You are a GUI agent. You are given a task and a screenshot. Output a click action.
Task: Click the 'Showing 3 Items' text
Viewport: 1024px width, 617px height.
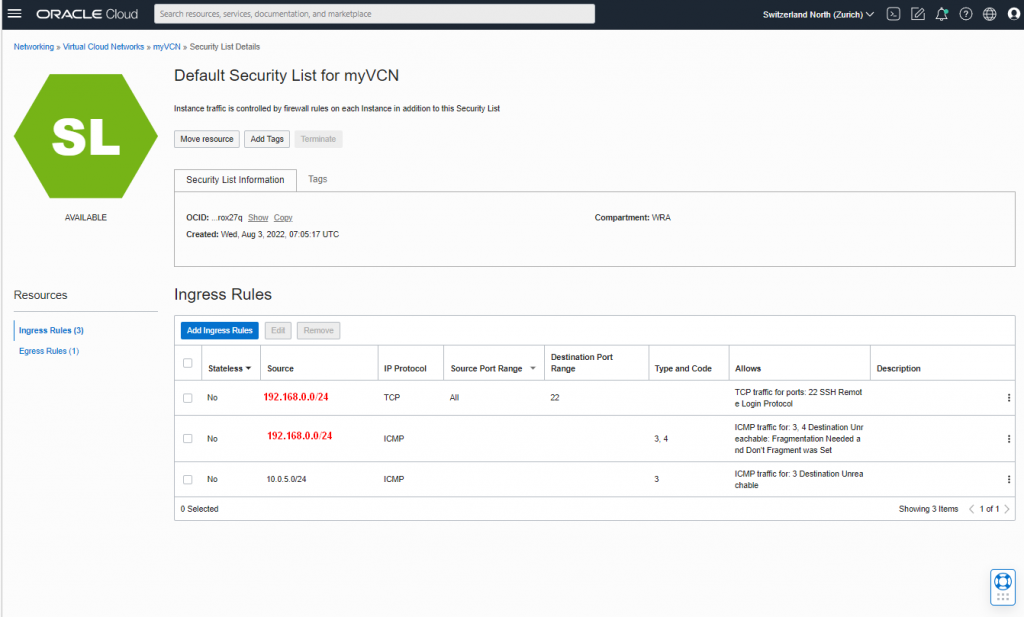[x=928, y=509]
